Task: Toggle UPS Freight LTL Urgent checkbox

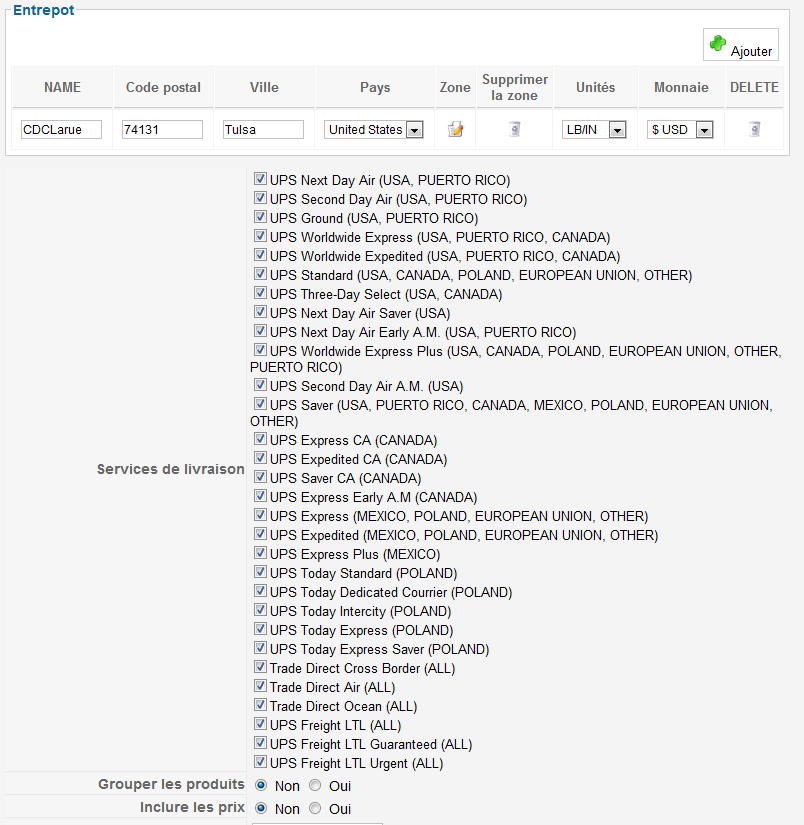Action: point(260,761)
